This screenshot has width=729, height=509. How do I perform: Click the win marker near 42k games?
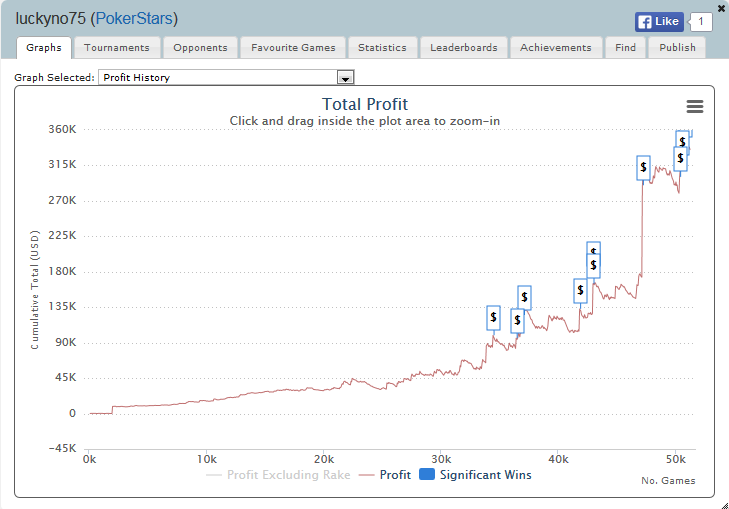click(580, 291)
